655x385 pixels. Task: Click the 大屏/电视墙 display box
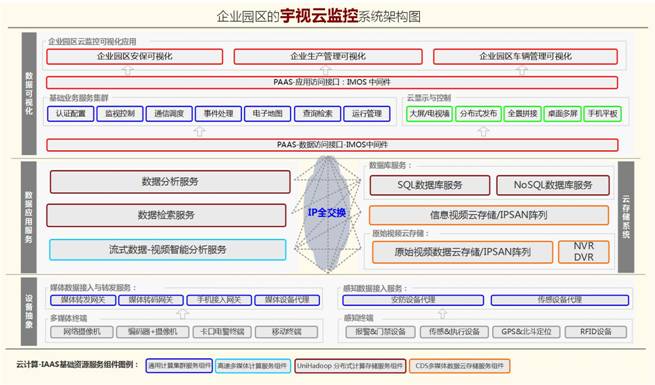click(x=429, y=114)
